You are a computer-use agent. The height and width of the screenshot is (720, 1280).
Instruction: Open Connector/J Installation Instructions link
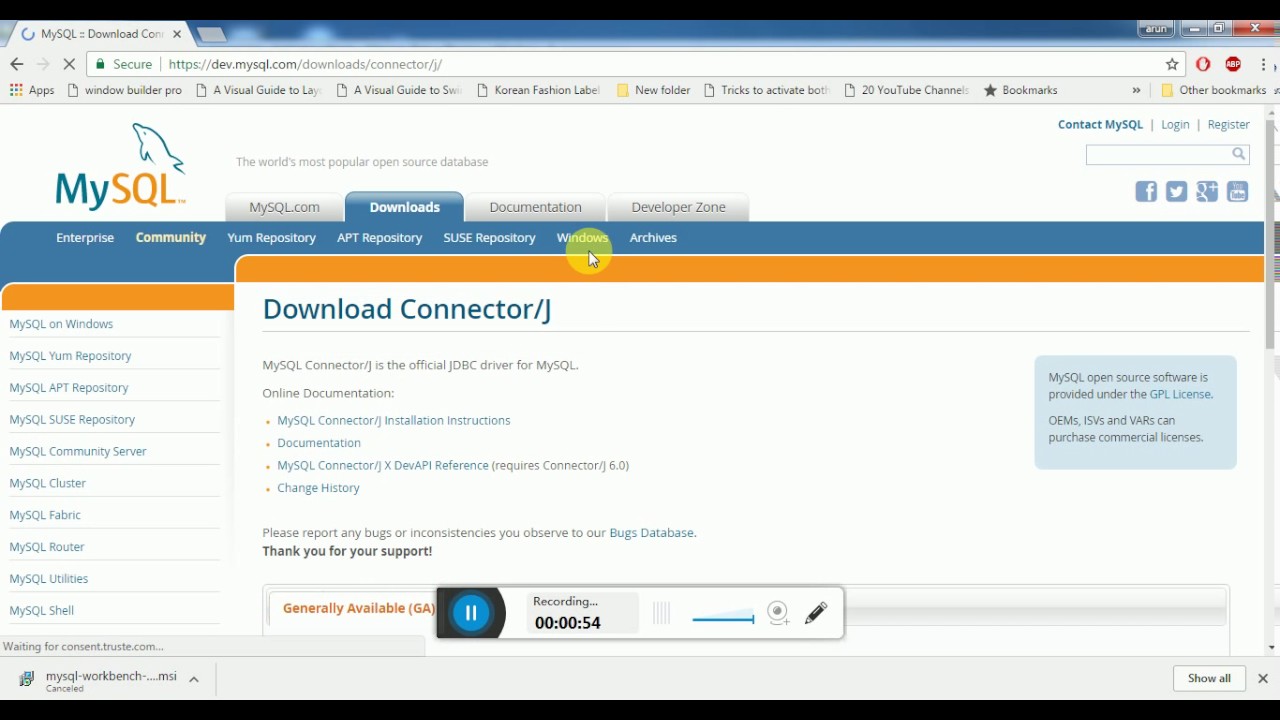(x=394, y=421)
